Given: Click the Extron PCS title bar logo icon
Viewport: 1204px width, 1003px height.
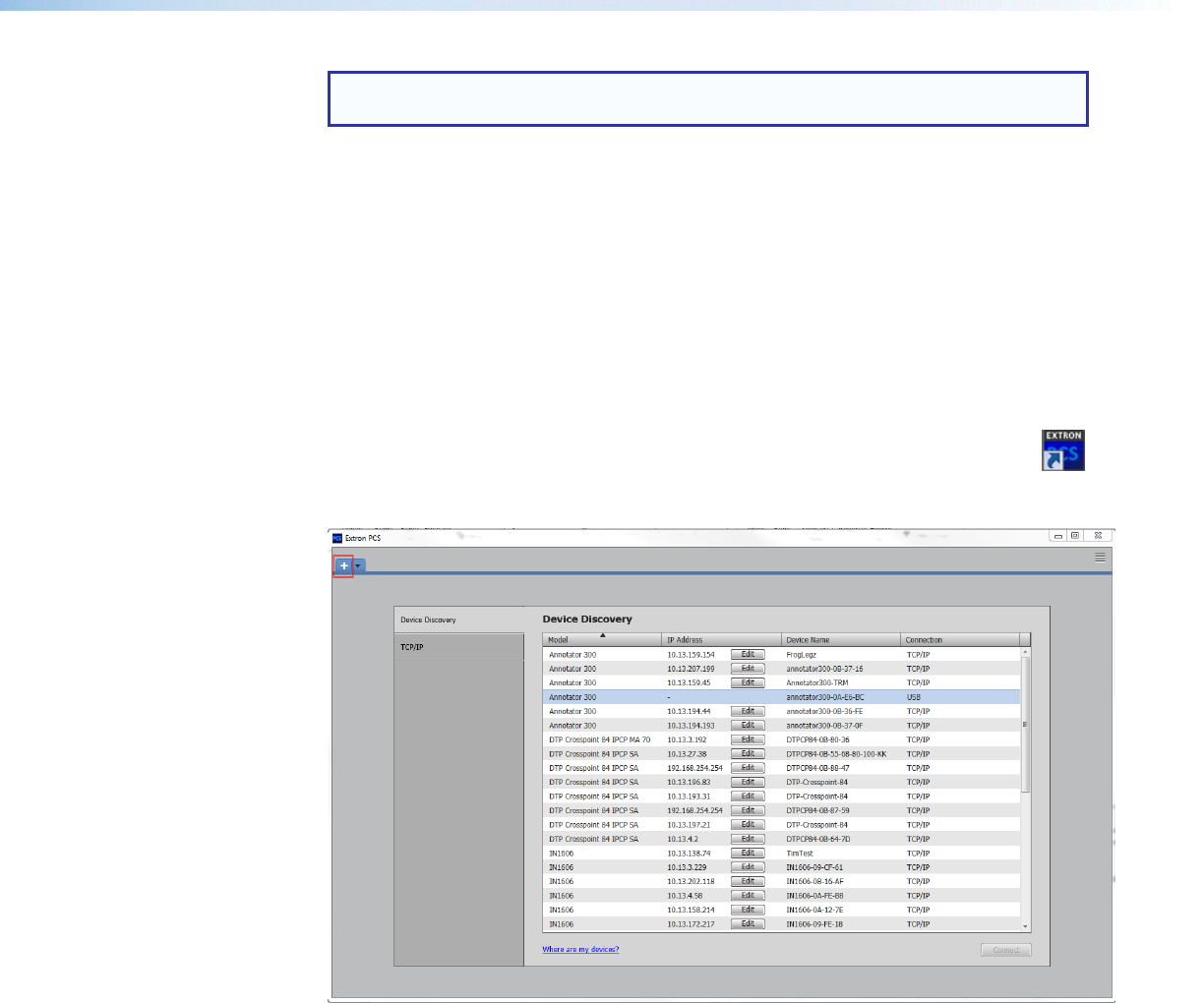Looking at the screenshot, I should tap(337, 538).
